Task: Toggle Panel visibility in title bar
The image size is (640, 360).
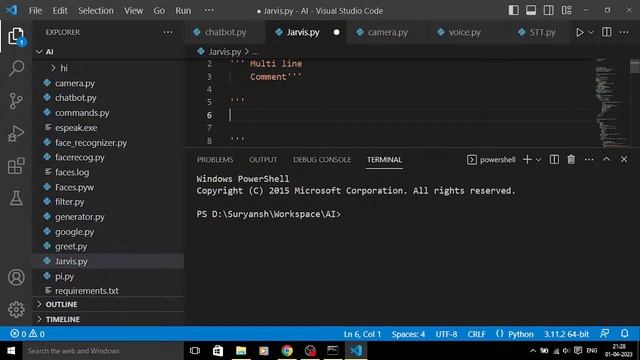Action: coord(531,10)
